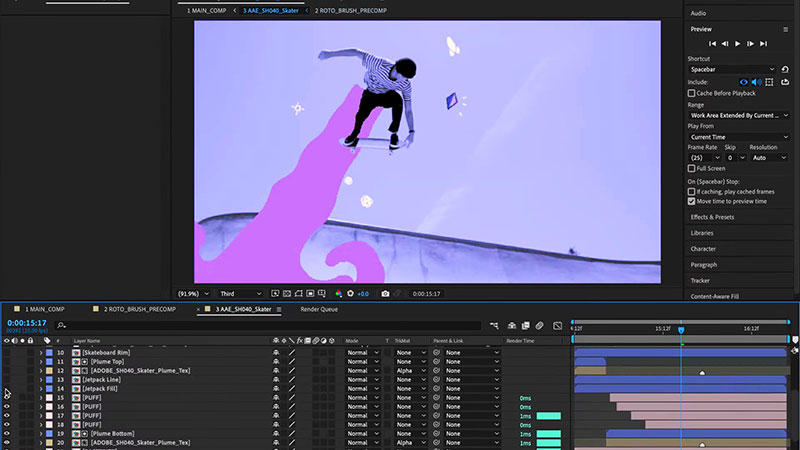
Task: Click 1 MAIN_COMP in viewer breadcrumb
Action: 206,11
